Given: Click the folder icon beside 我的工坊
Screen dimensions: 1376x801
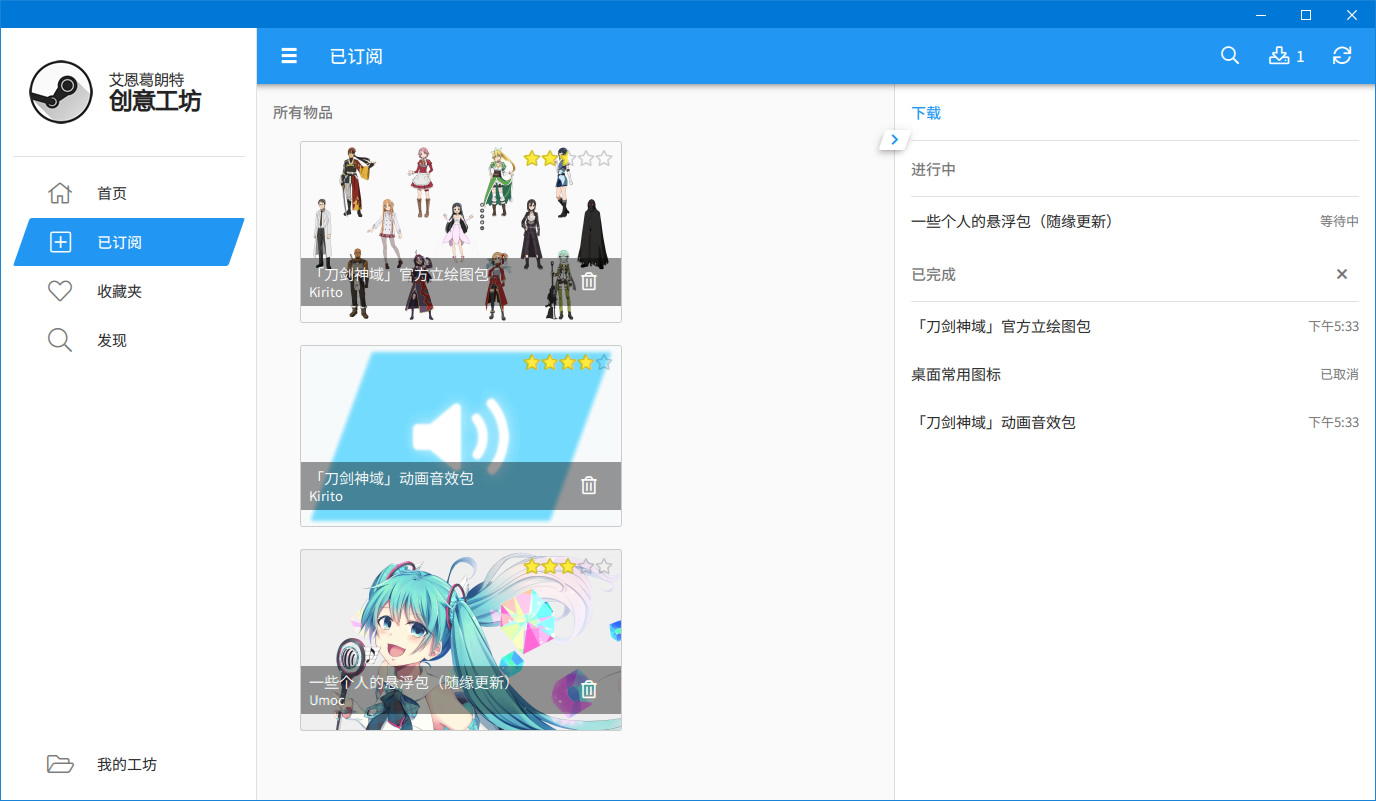Looking at the screenshot, I should click(60, 764).
